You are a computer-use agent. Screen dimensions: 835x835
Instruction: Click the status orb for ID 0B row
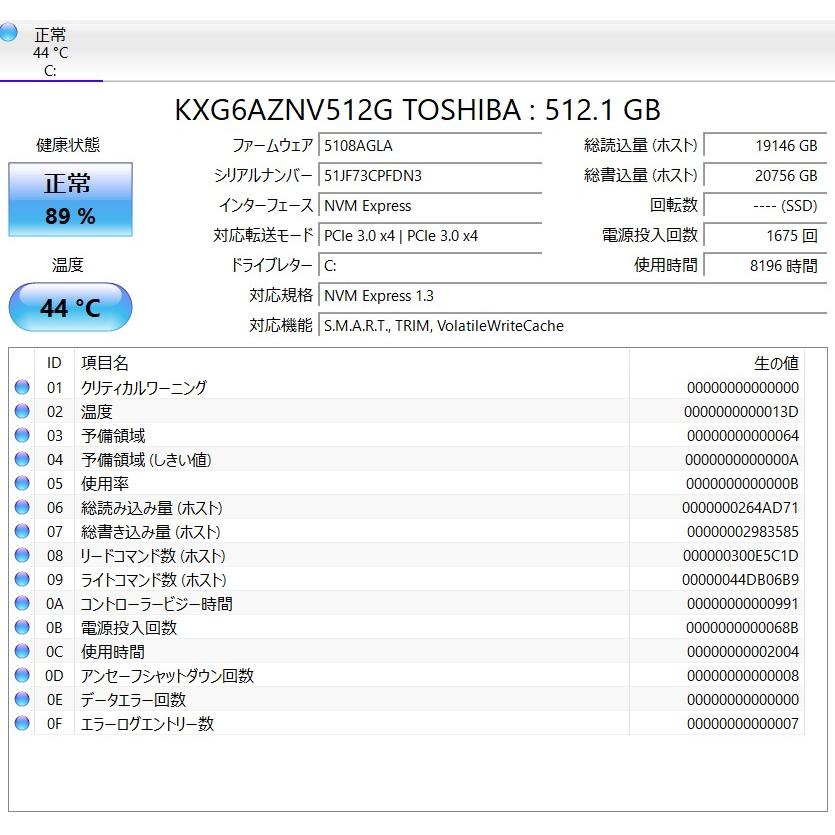coord(22,627)
